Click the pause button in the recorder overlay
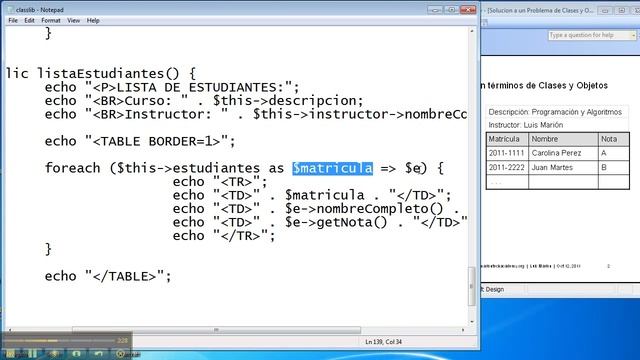This screenshot has height=360, width=640. (x=33, y=353)
